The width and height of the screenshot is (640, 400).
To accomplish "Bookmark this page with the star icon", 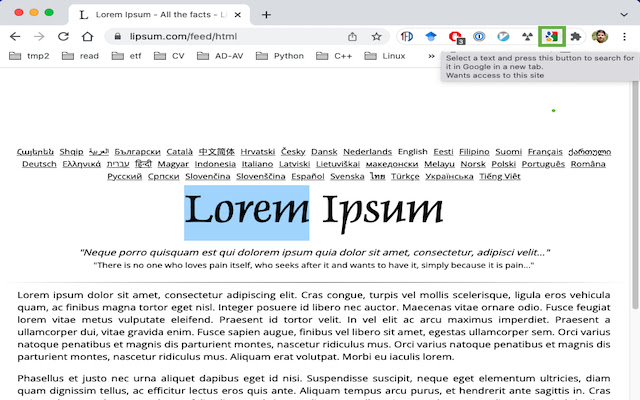I will tap(377, 36).
